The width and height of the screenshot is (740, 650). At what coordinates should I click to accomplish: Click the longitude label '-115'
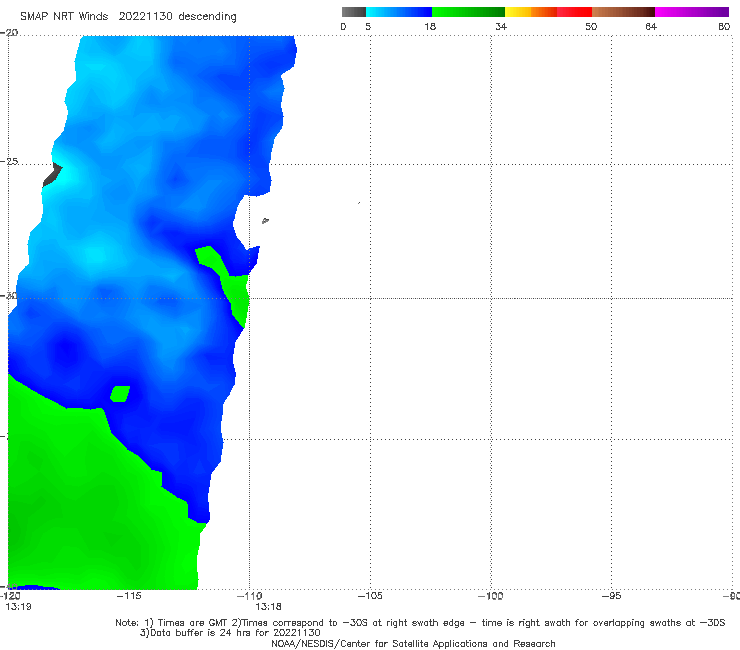[129, 596]
